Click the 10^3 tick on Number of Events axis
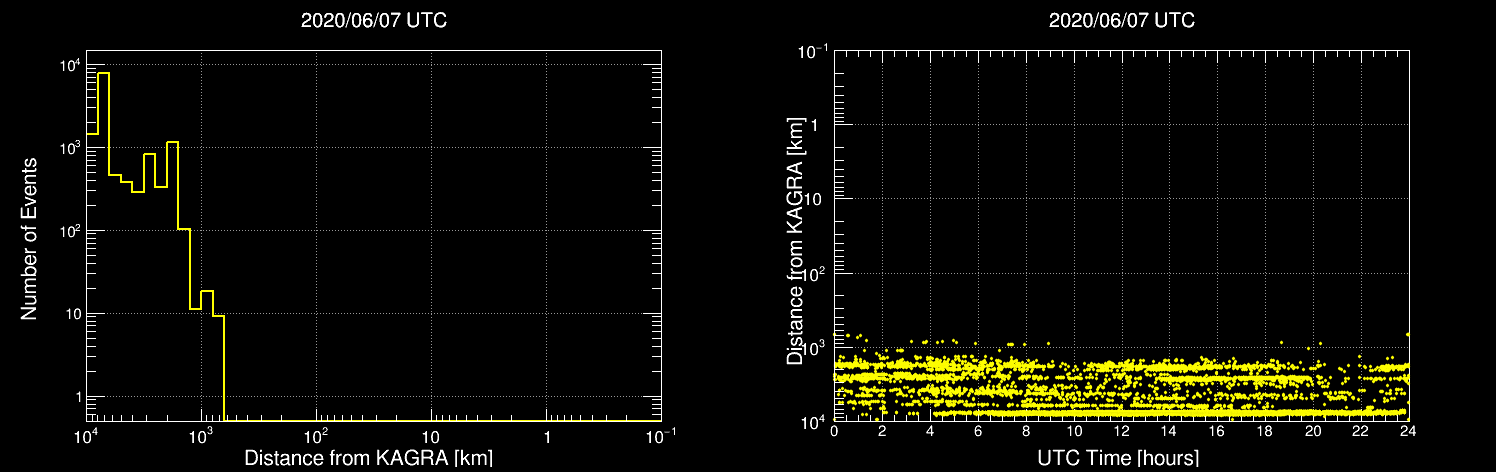Screen dimensions: 1496x472 [x=70, y=149]
